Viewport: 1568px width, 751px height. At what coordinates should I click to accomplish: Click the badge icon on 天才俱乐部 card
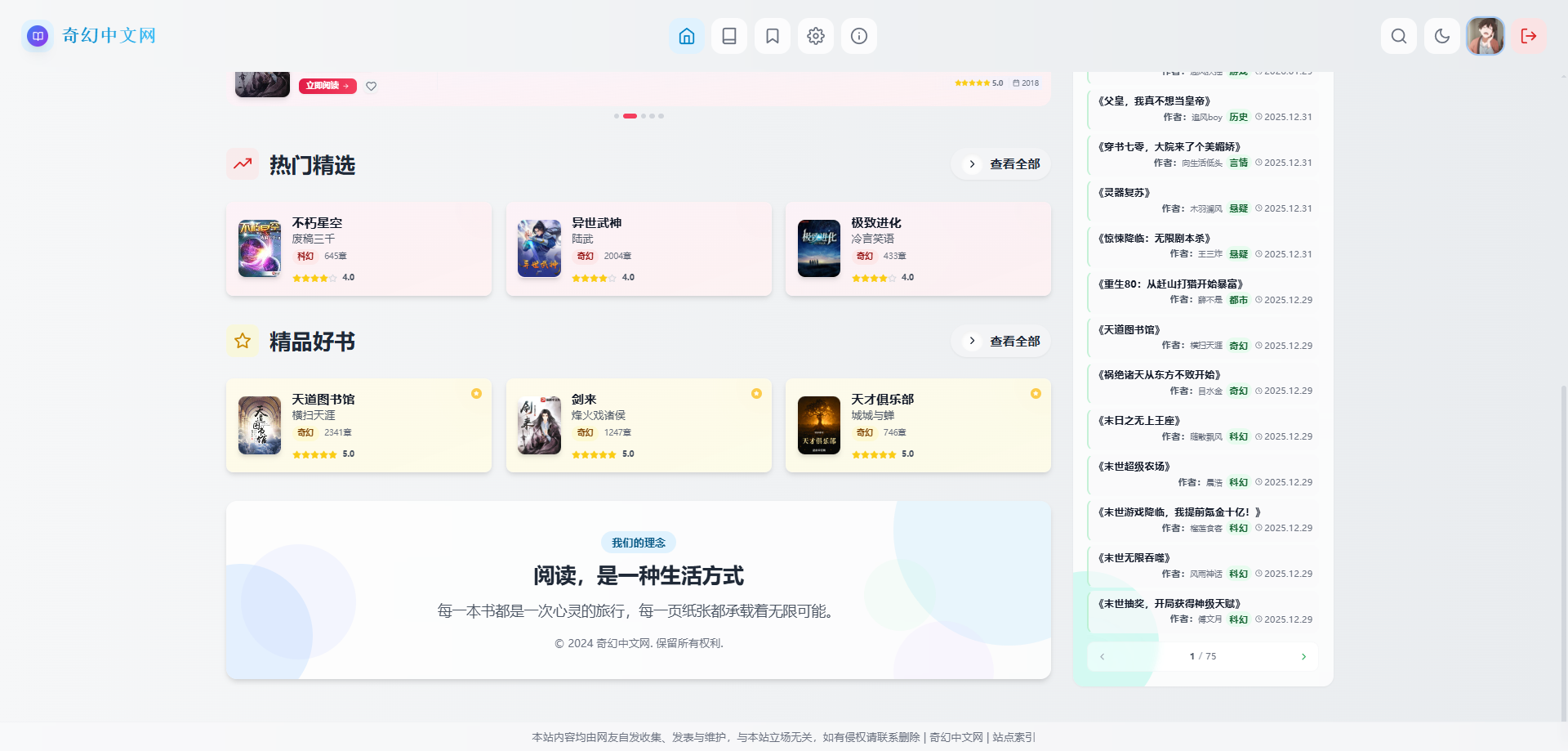tap(1036, 394)
